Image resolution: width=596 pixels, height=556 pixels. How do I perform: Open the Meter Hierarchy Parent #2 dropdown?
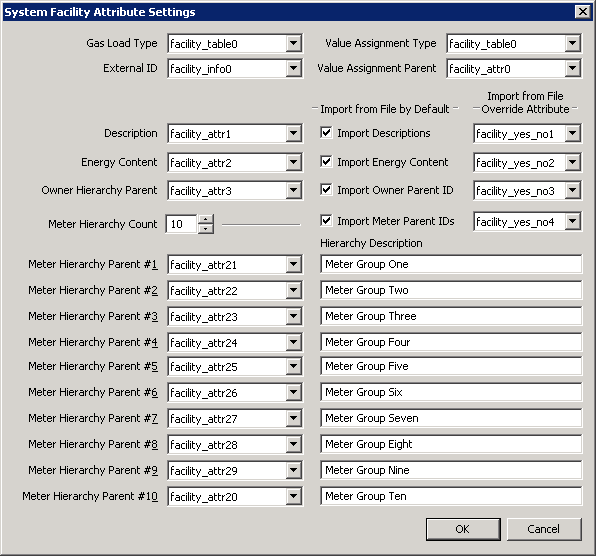[293, 290]
